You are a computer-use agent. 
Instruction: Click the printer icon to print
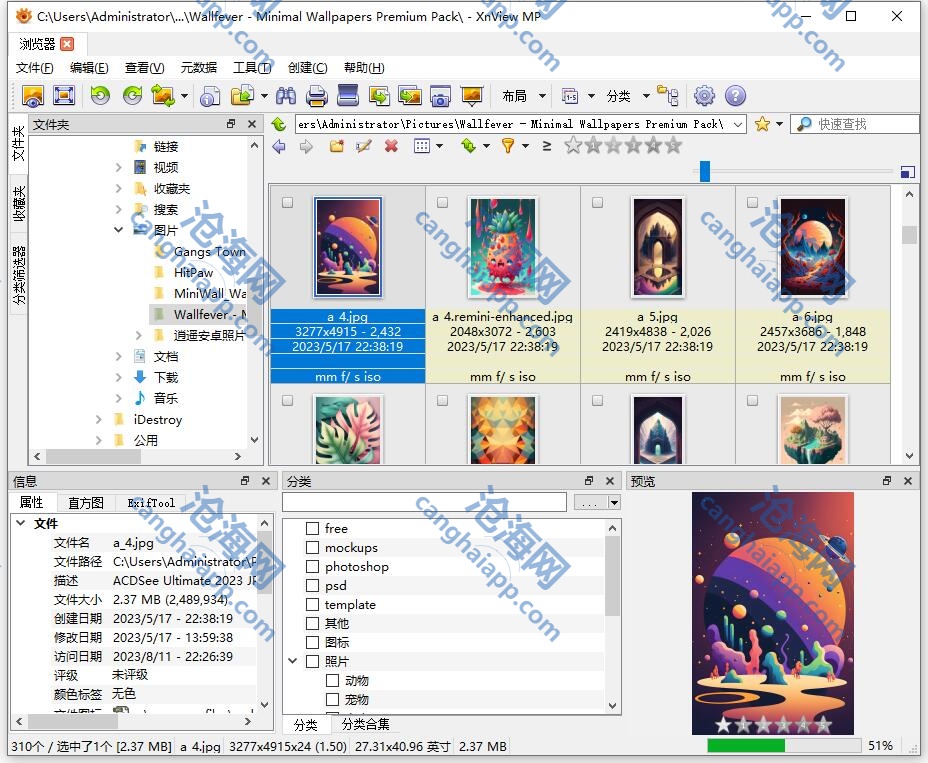point(317,96)
